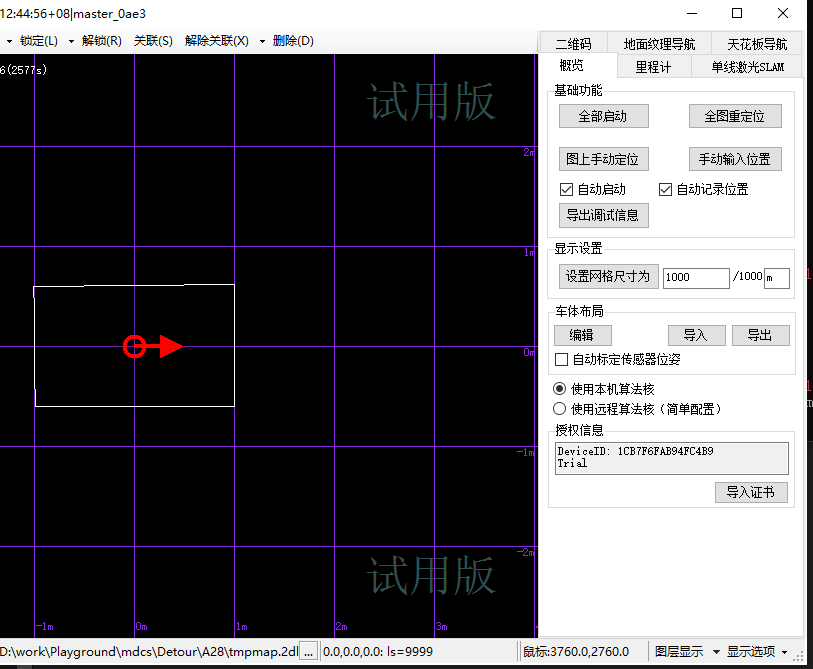Click the grid size input field showing 1000
Screen dimensions: 813x669
pyautogui.click(x=695, y=277)
